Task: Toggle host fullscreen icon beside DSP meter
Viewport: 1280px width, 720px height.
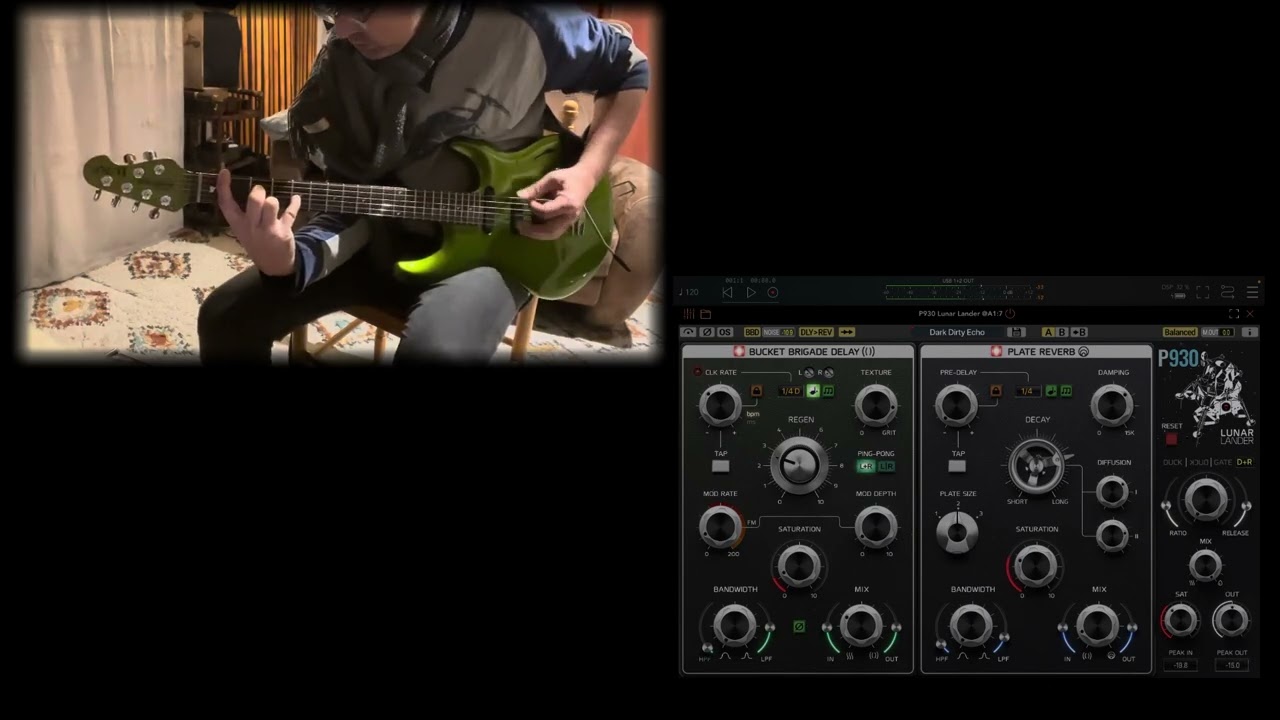Action: click(x=1202, y=292)
